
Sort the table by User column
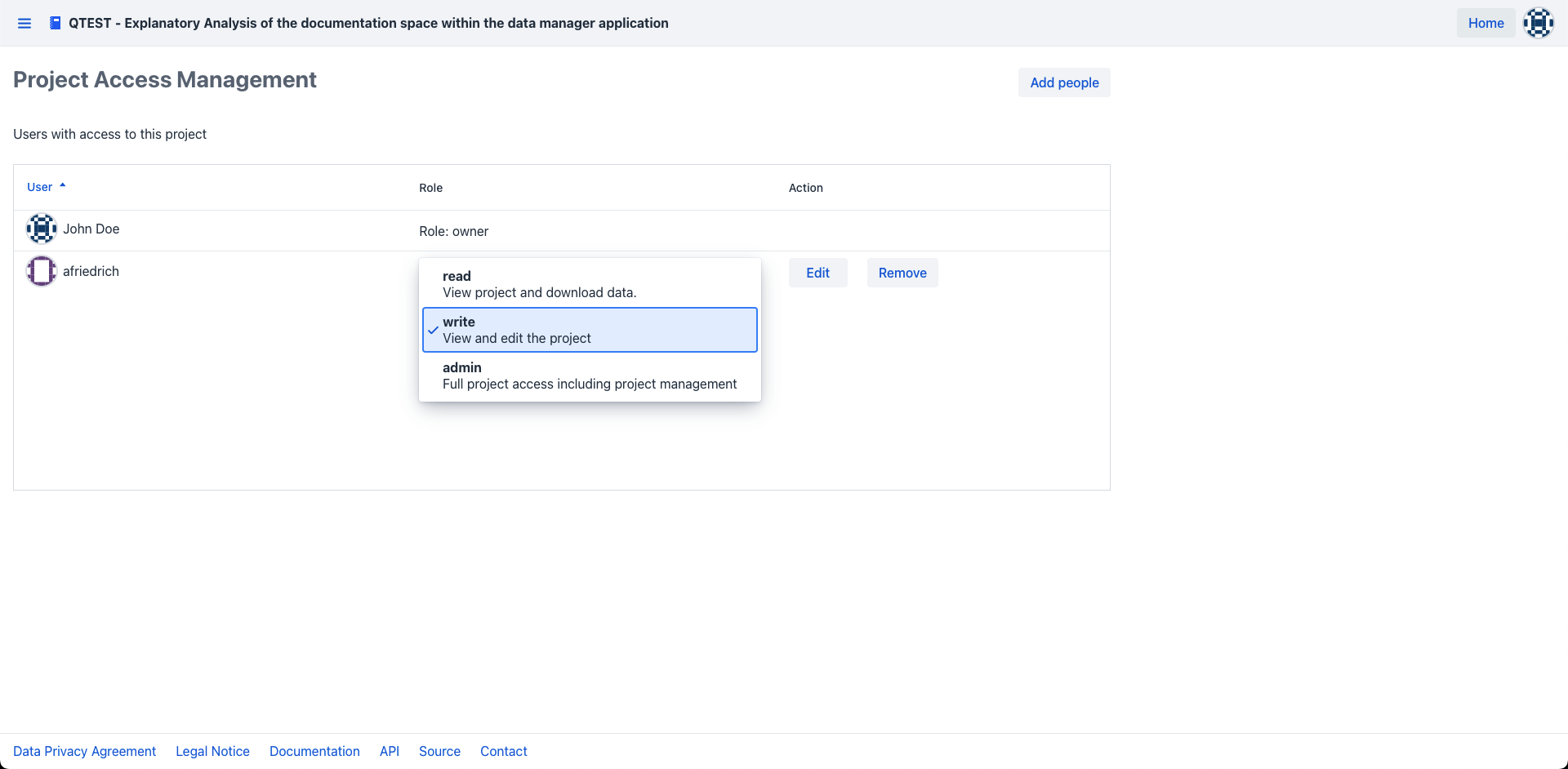pos(39,187)
